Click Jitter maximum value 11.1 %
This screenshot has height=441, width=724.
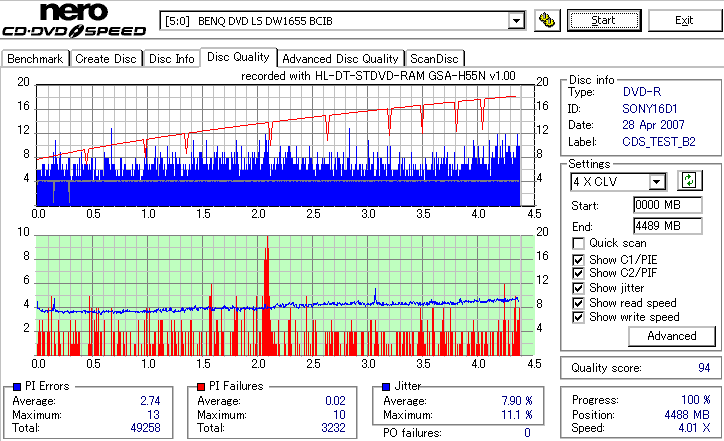click(517, 415)
